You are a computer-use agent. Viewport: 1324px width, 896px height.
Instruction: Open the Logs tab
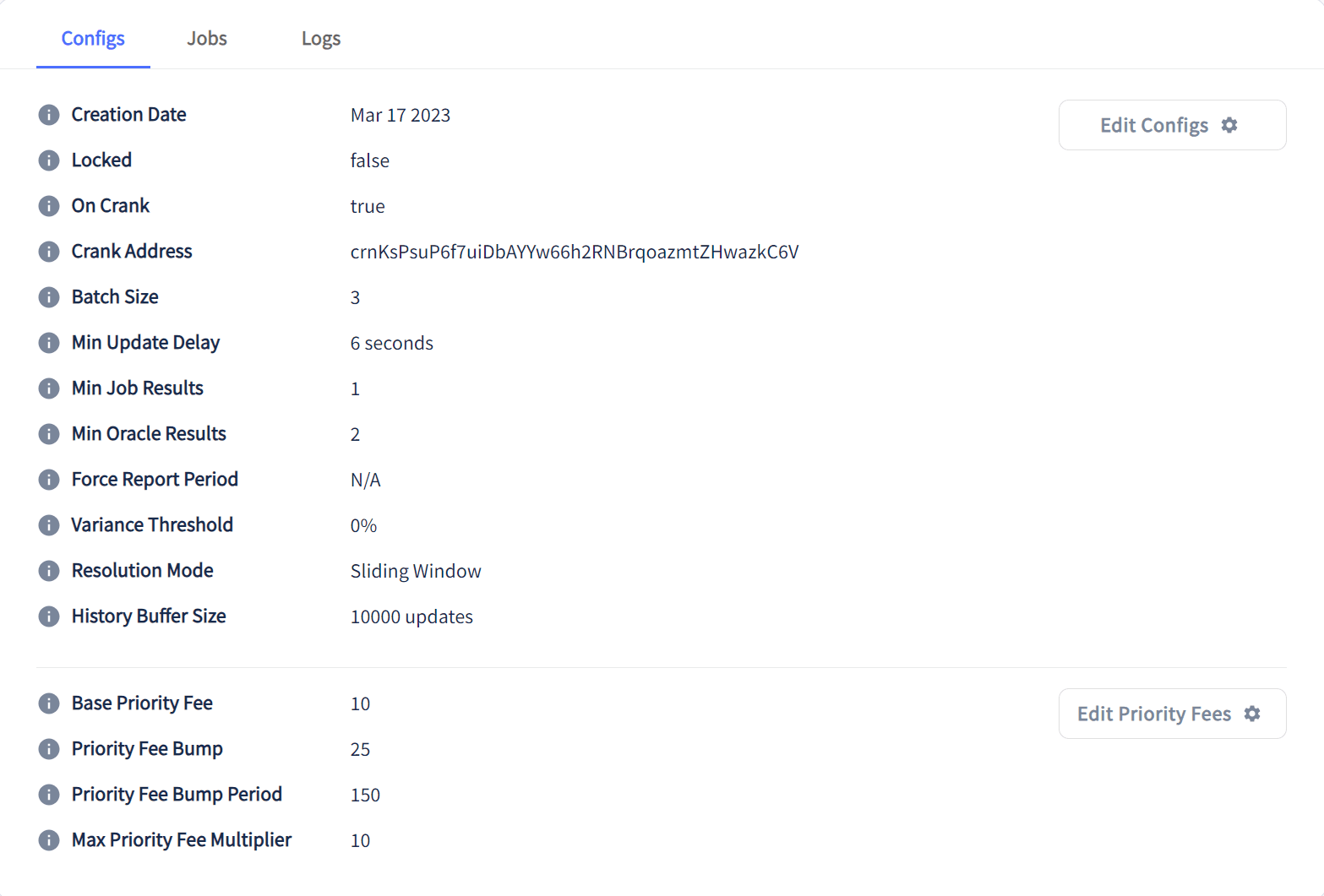click(x=320, y=38)
